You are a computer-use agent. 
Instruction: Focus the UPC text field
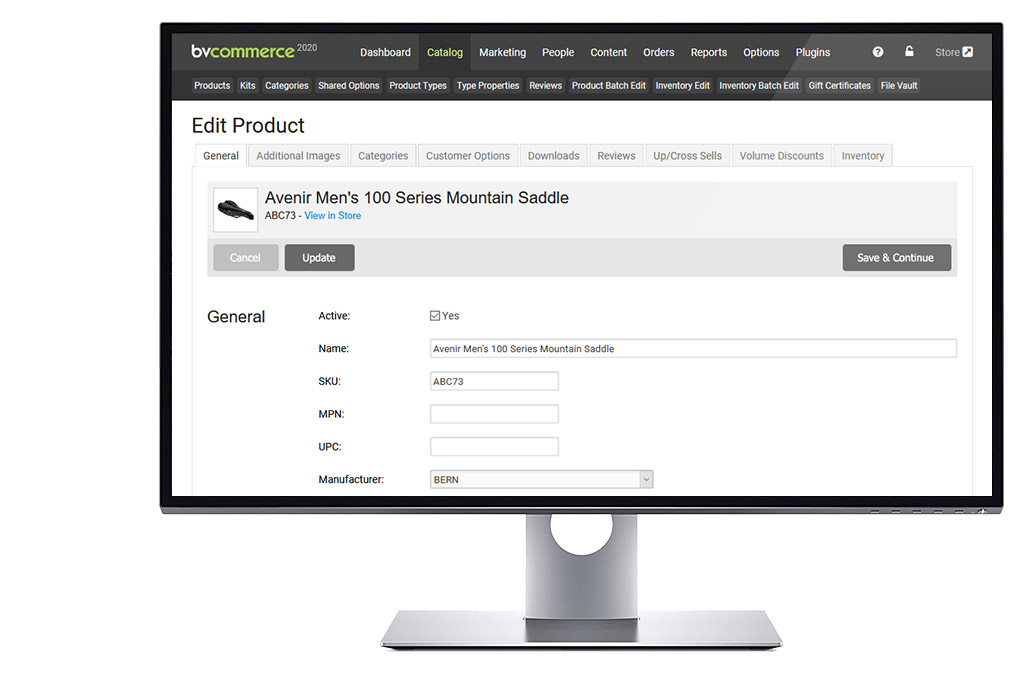[x=494, y=447]
